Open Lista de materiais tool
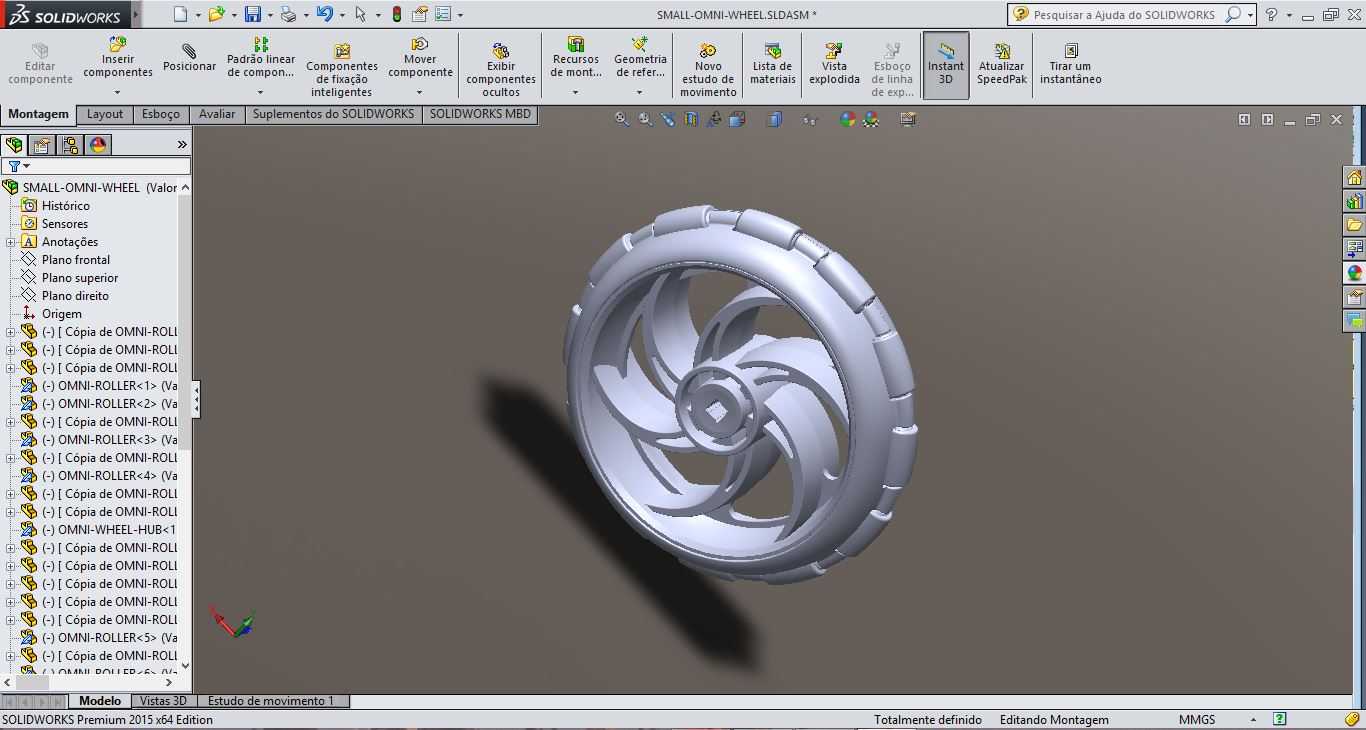 click(773, 64)
